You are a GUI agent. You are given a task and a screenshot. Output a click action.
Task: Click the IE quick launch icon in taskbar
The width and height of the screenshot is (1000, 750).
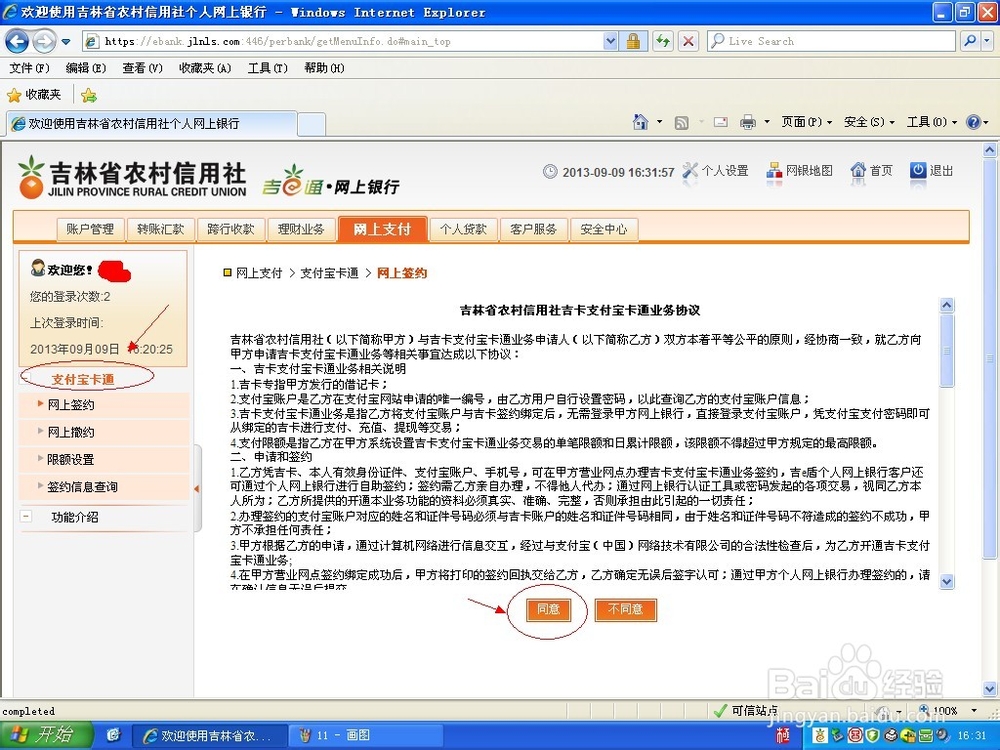coord(114,735)
